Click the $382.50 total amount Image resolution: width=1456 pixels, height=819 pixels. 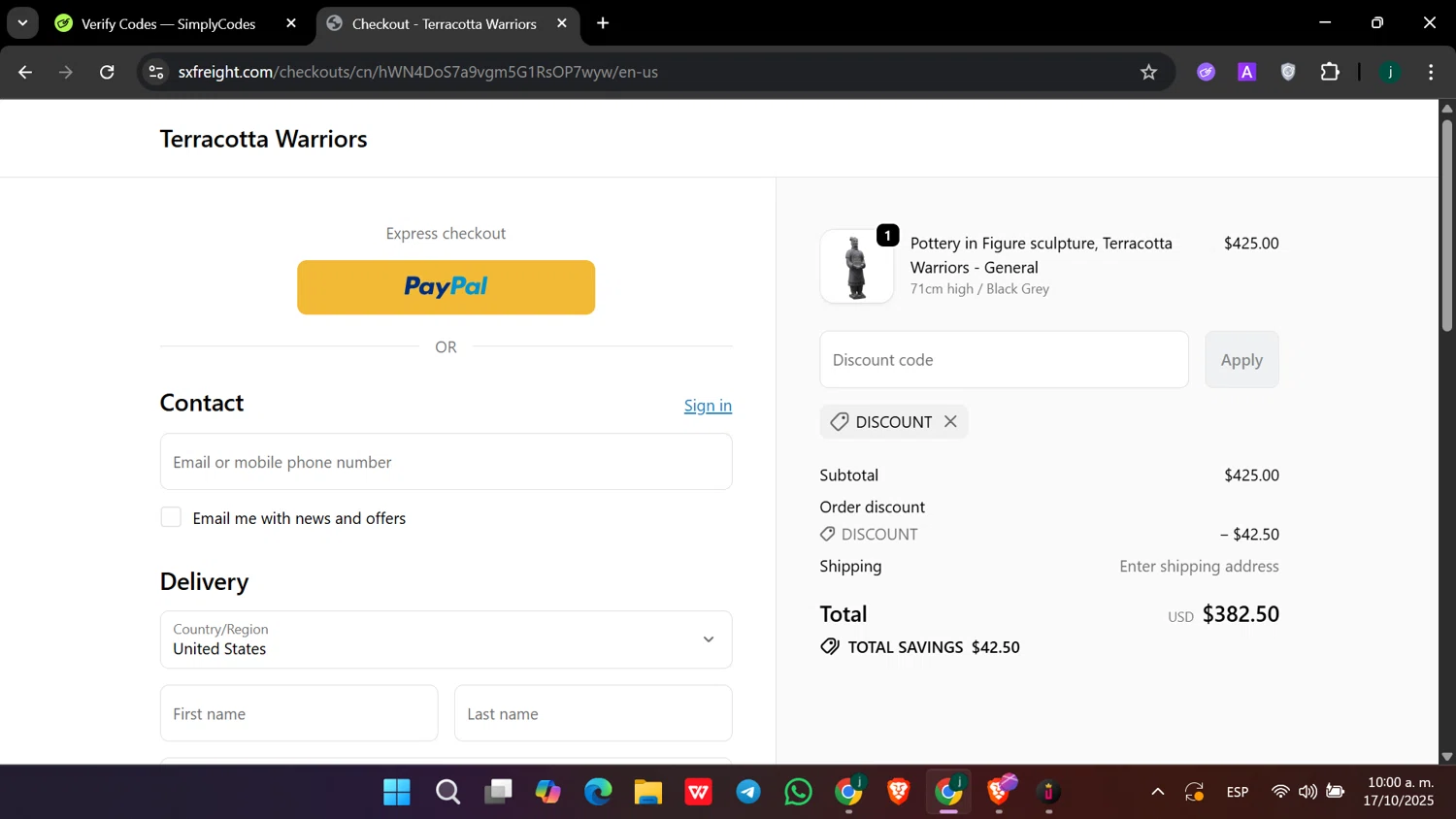1241,614
